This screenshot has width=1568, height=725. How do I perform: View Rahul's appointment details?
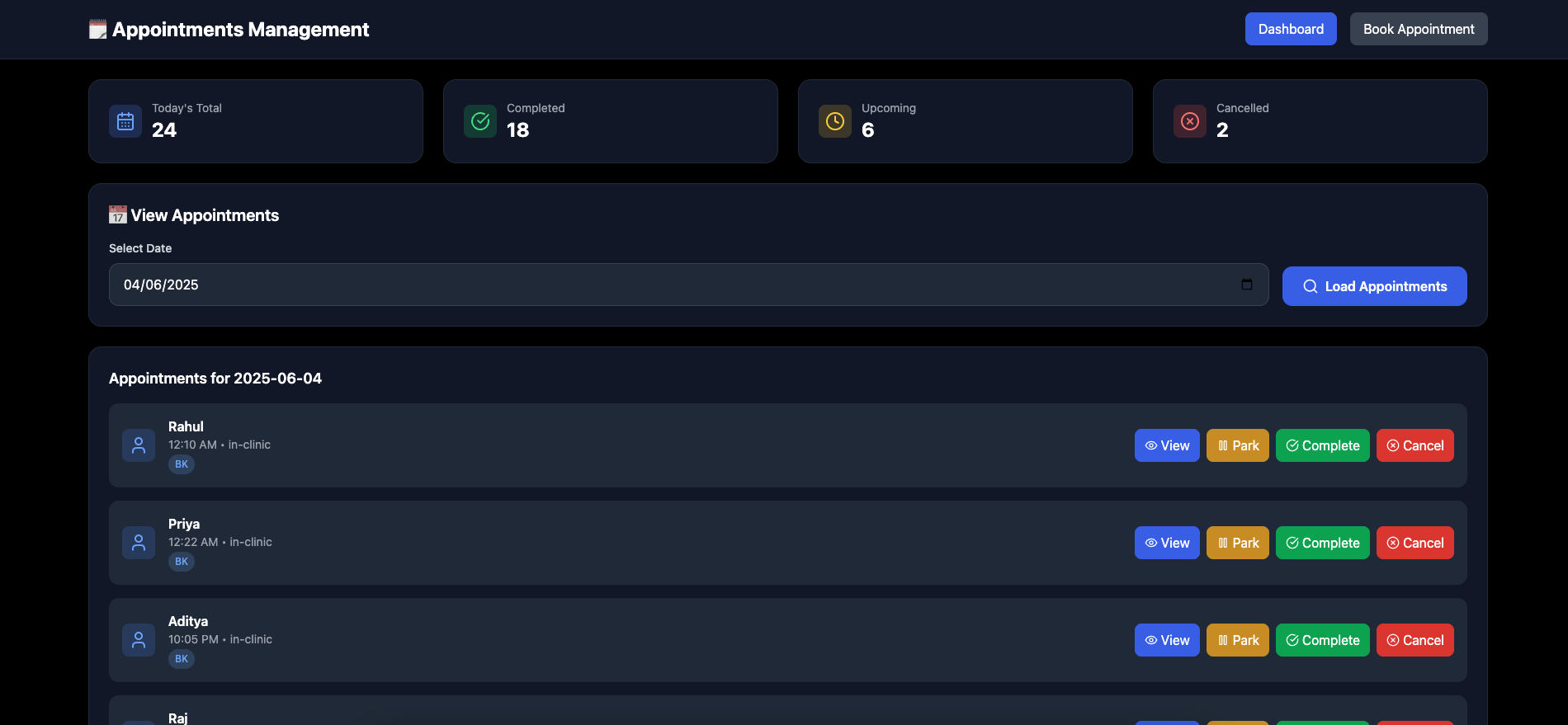click(x=1167, y=445)
